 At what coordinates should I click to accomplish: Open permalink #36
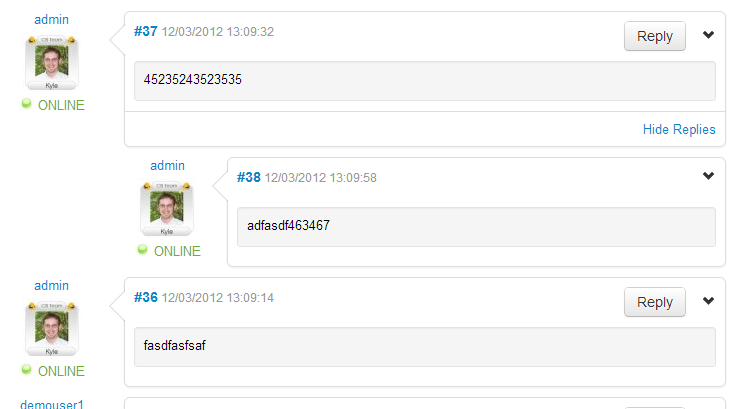[146, 297]
